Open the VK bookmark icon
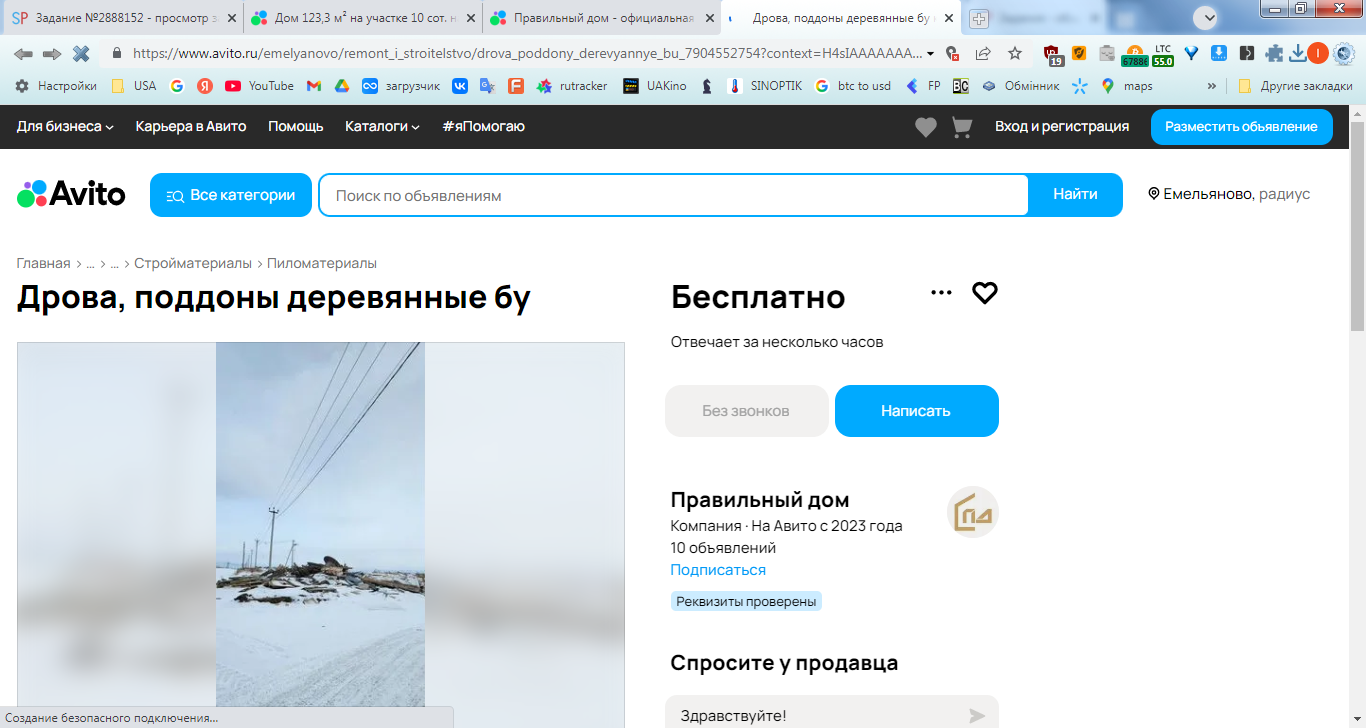Screen dimensions: 1366x728 coord(460,86)
